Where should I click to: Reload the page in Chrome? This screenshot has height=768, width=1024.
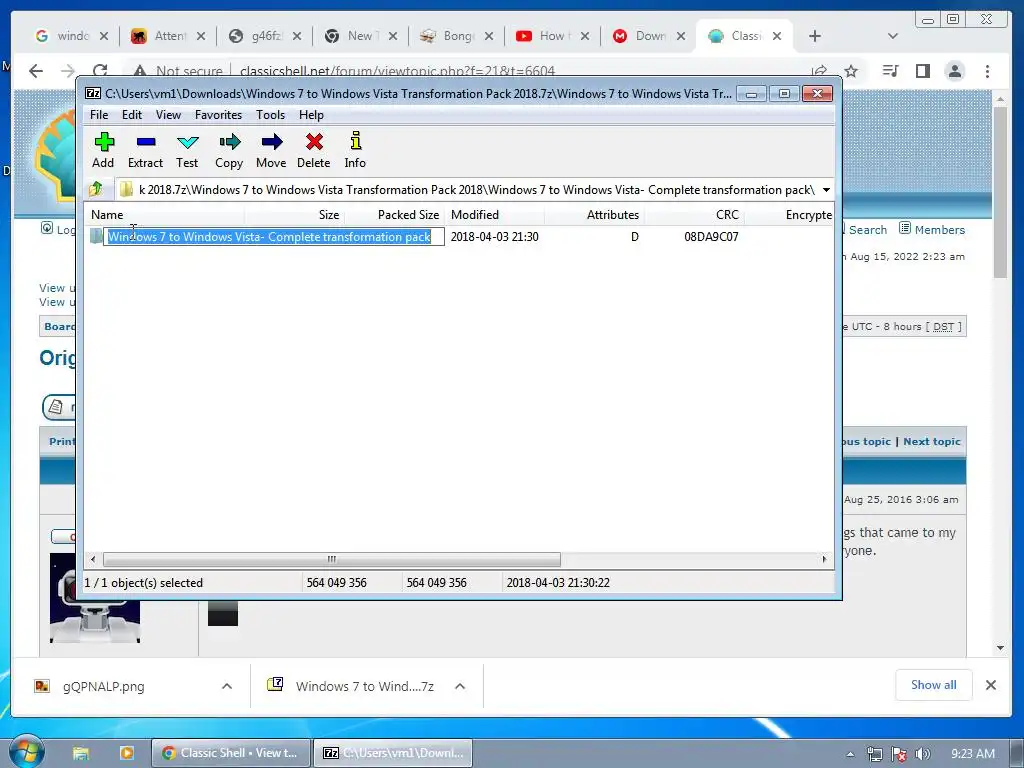pos(100,71)
